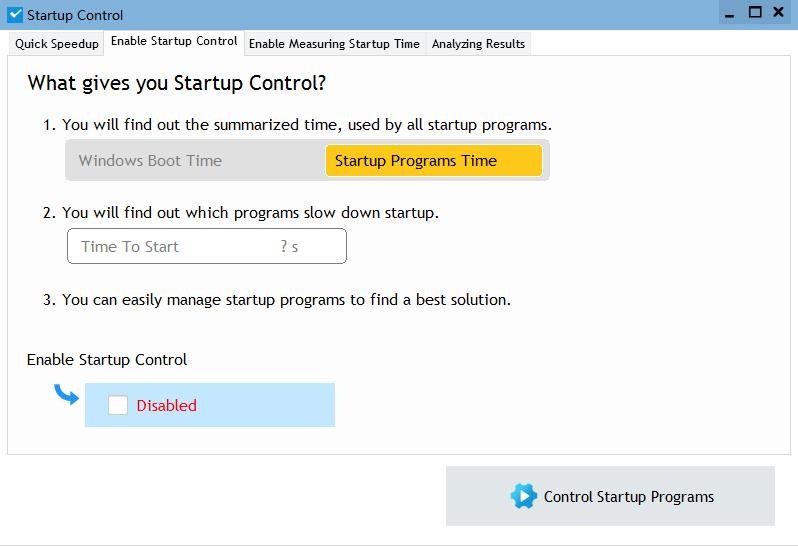
Task: Open the Analyzing Results tab
Action: (478, 44)
